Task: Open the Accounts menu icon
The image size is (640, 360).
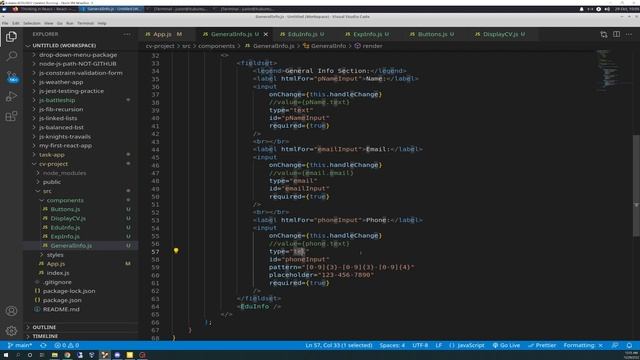Action: click(11, 311)
